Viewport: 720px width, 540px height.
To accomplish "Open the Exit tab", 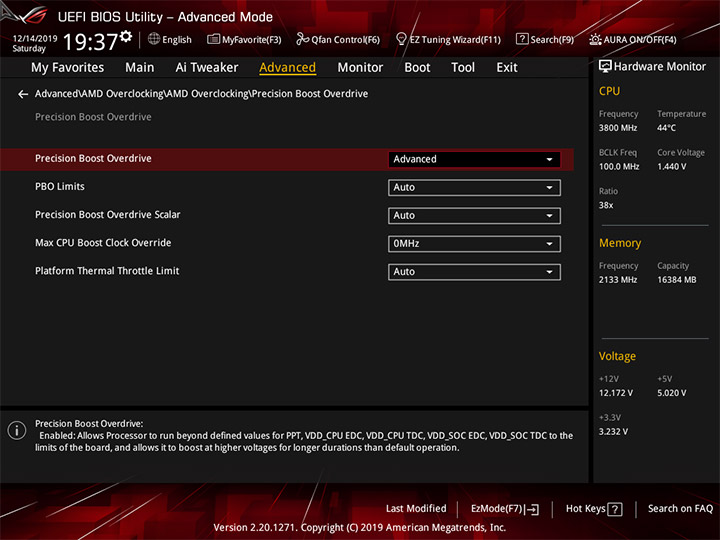I will [x=506, y=68].
